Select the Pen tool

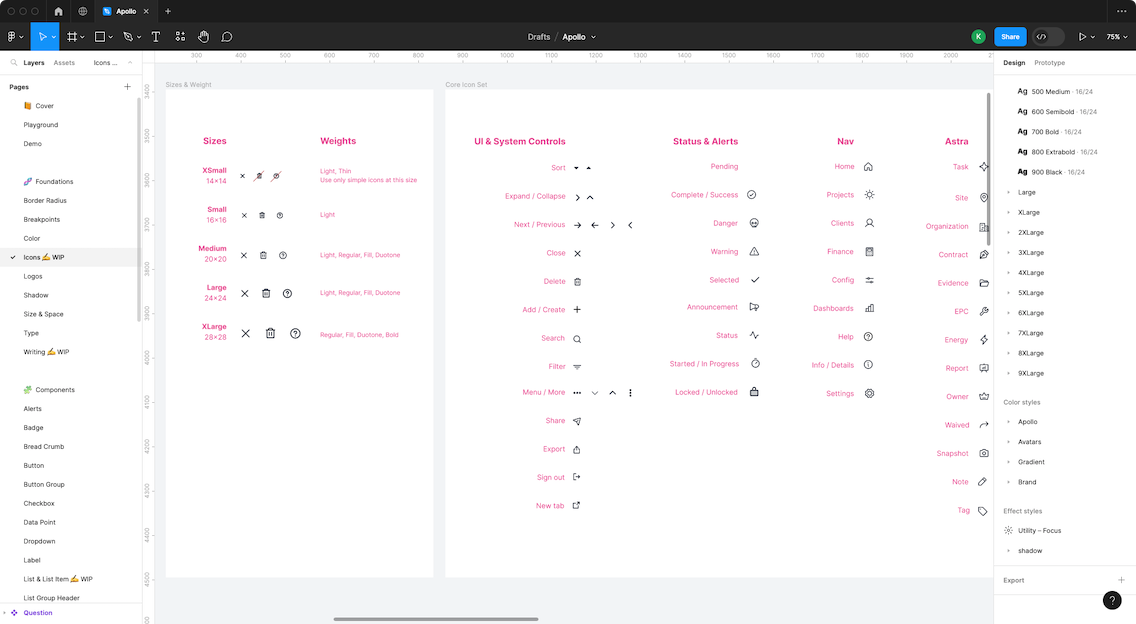[127, 37]
